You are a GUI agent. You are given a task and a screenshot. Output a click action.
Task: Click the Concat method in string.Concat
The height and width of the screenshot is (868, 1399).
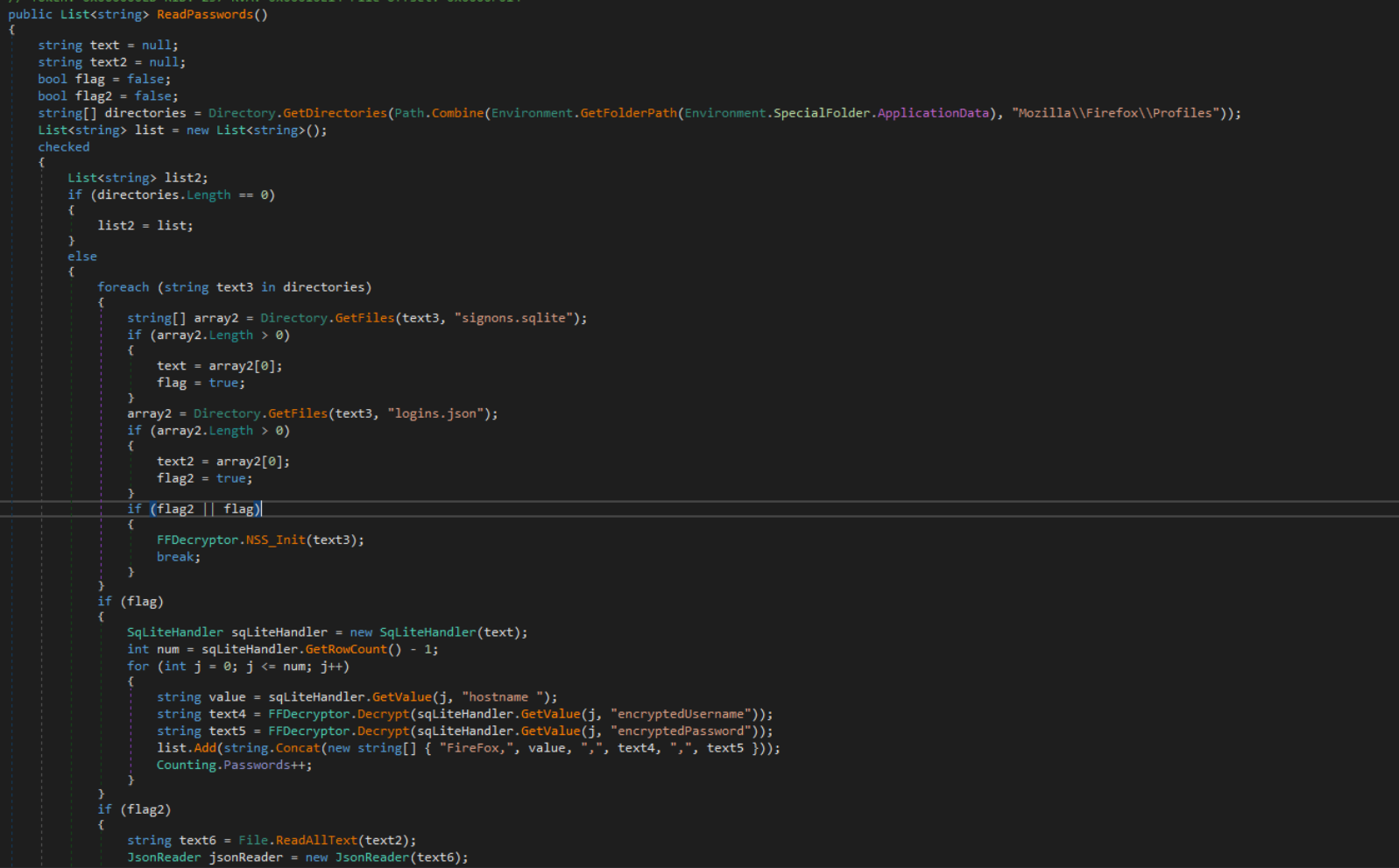(298, 748)
